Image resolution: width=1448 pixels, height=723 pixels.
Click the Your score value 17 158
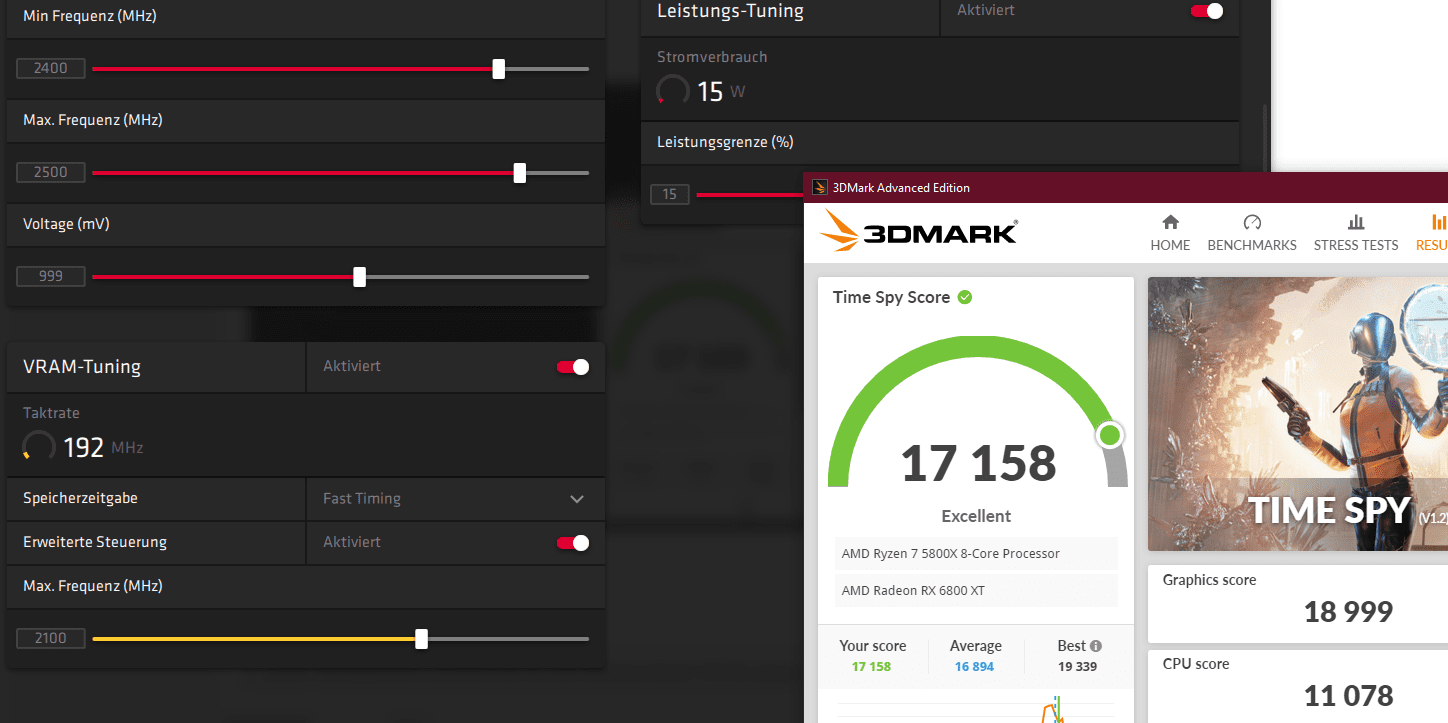(871, 666)
